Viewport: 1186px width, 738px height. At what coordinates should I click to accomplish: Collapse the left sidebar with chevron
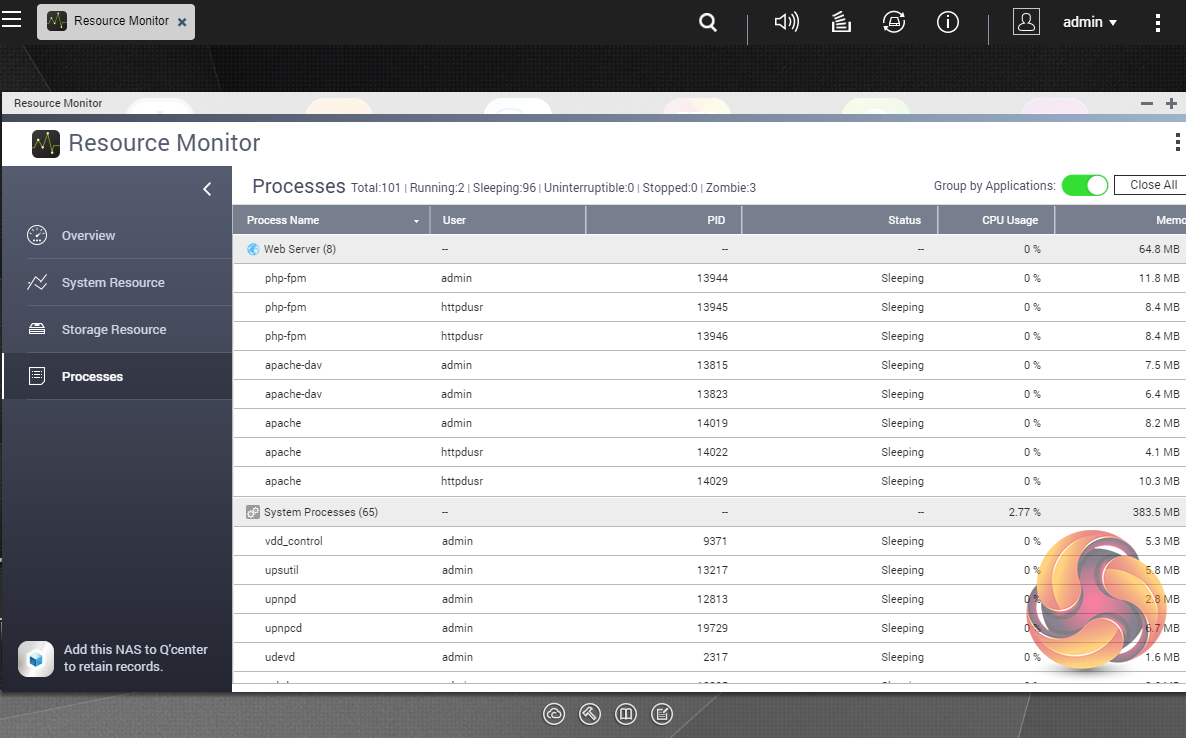207,189
